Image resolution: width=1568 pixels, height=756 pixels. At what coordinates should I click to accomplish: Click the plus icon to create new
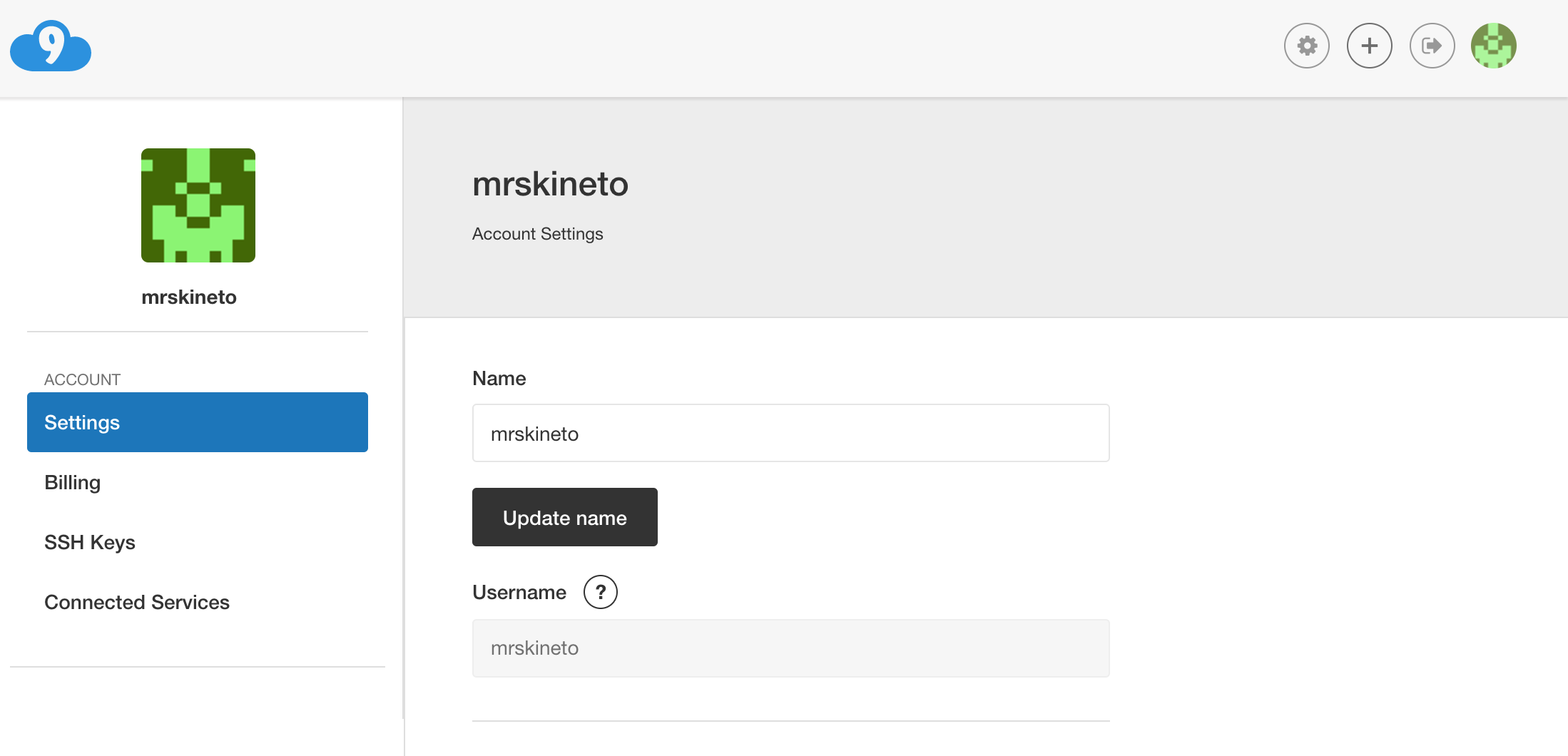coord(1369,46)
